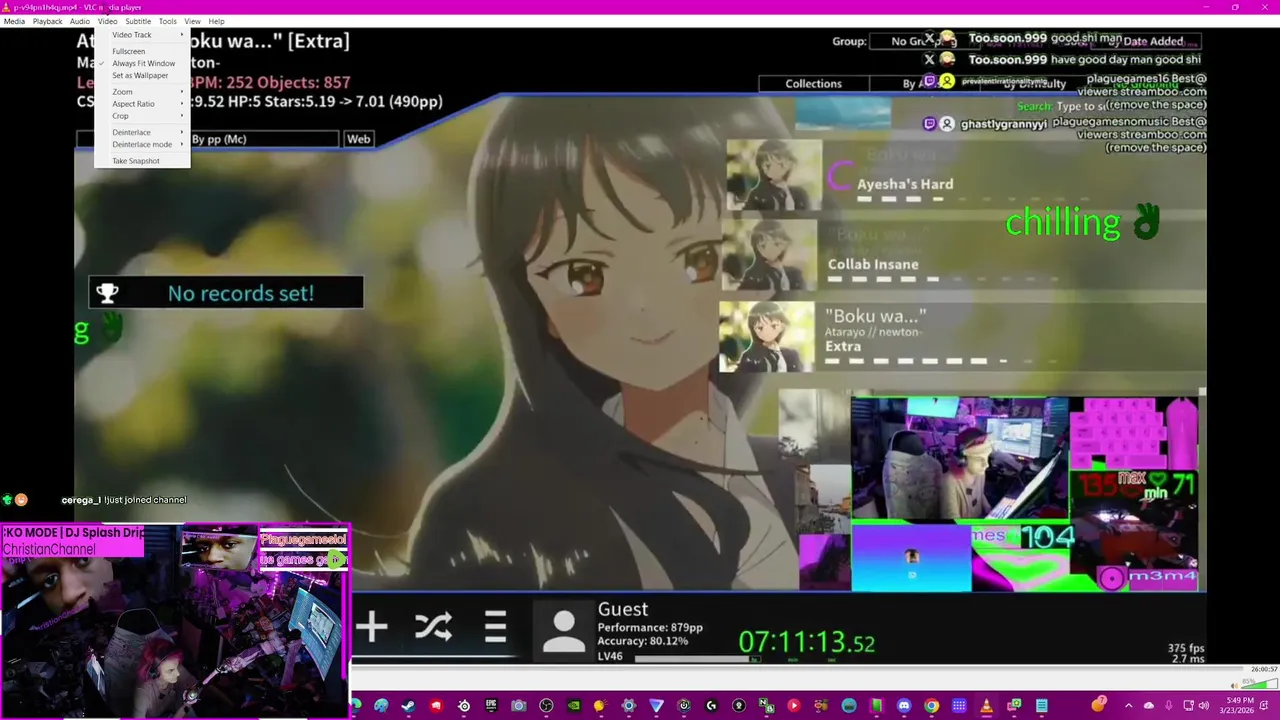Screen dimensions: 1280x720
Task: Select the Ayesha's Hard difficulty card
Action: pyautogui.click(x=965, y=176)
